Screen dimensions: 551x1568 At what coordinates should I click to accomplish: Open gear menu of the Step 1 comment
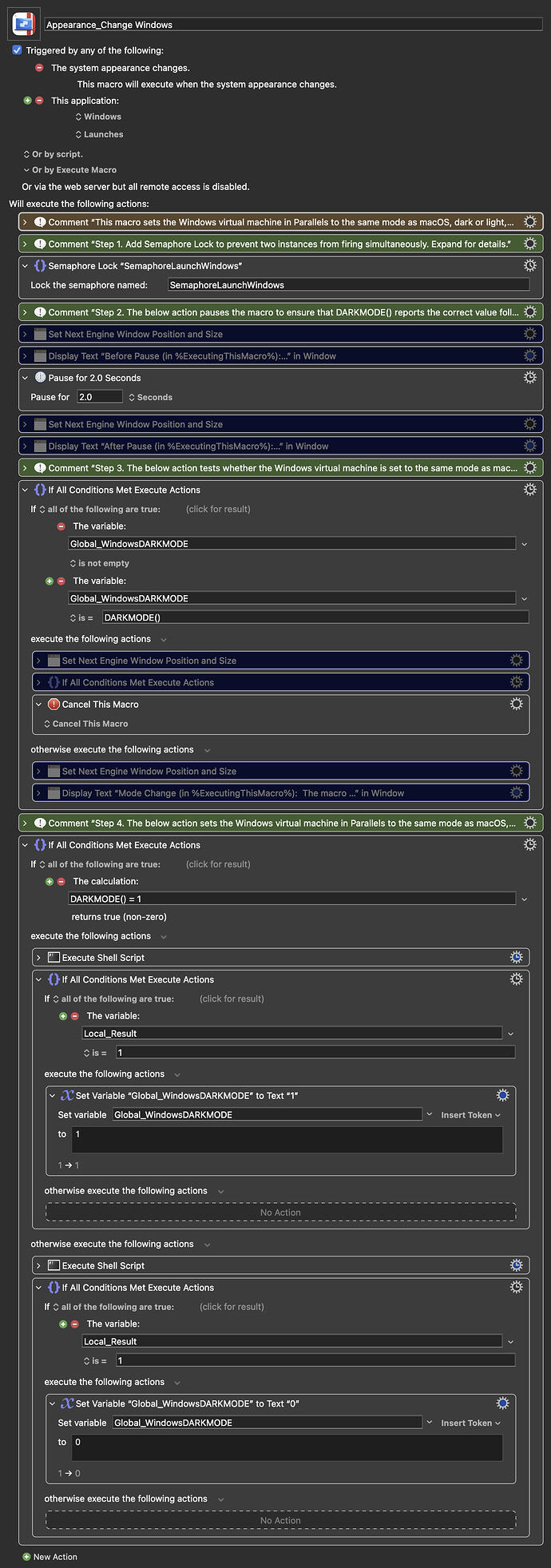point(529,244)
